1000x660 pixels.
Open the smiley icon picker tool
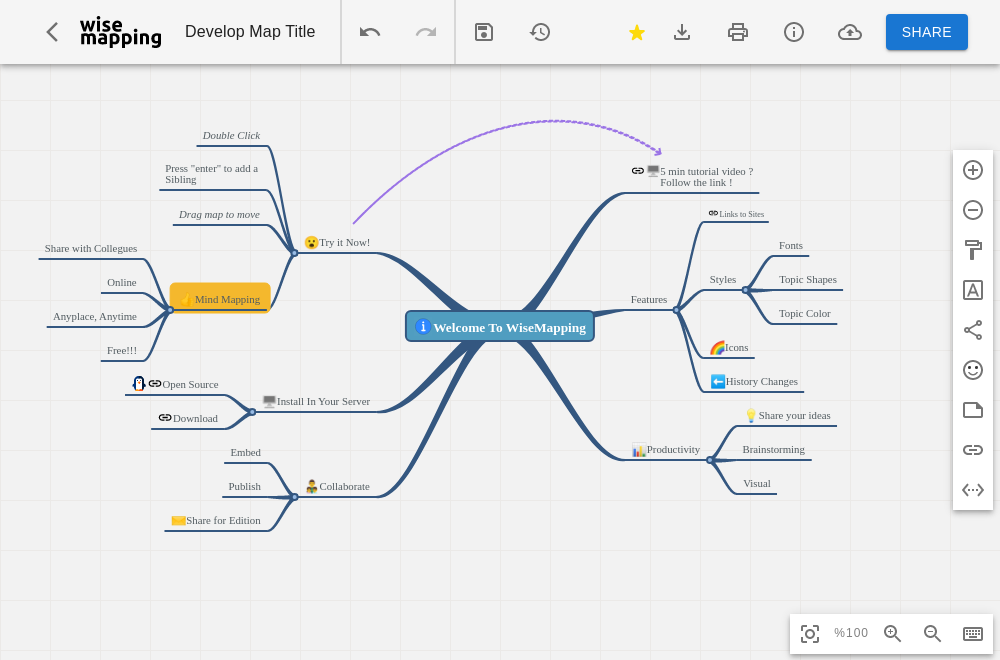[x=973, y=370]
